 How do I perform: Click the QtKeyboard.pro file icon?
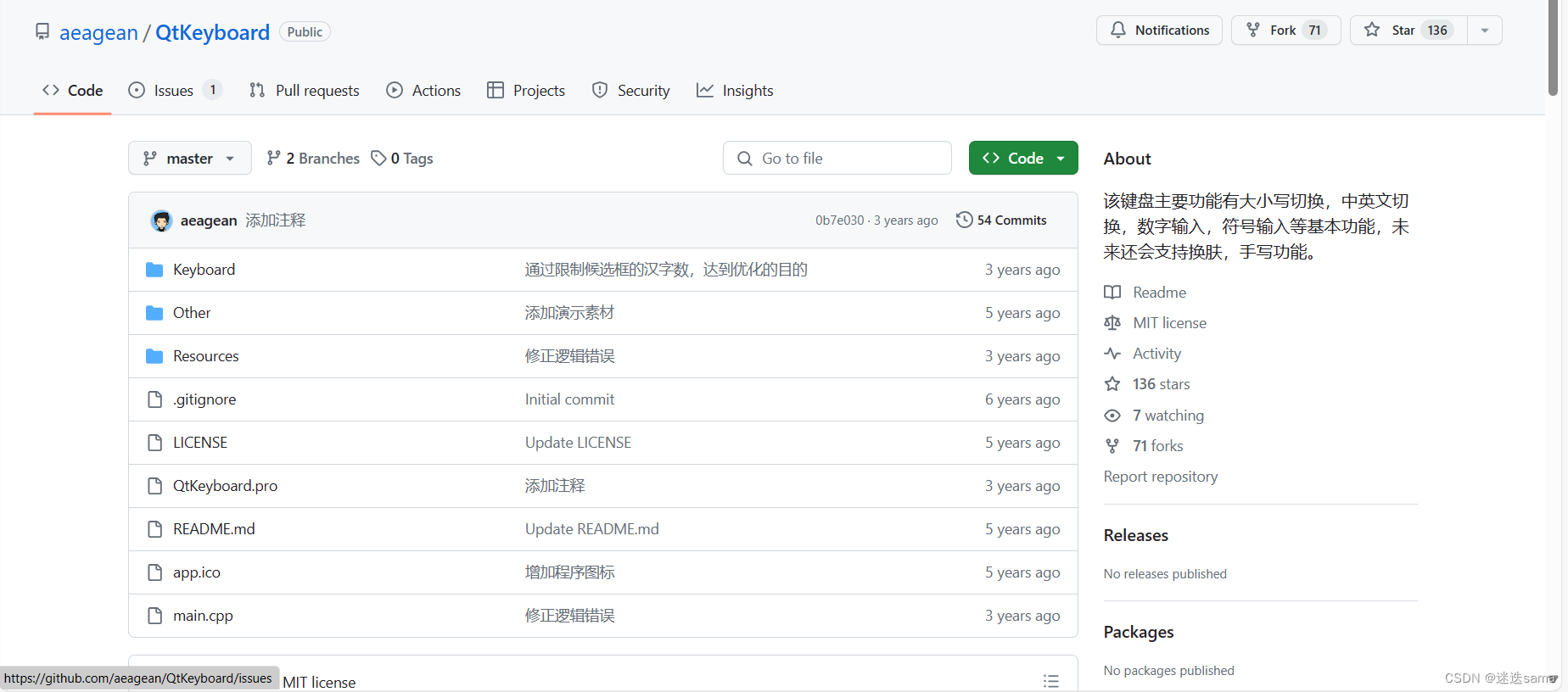coord(154,486)
